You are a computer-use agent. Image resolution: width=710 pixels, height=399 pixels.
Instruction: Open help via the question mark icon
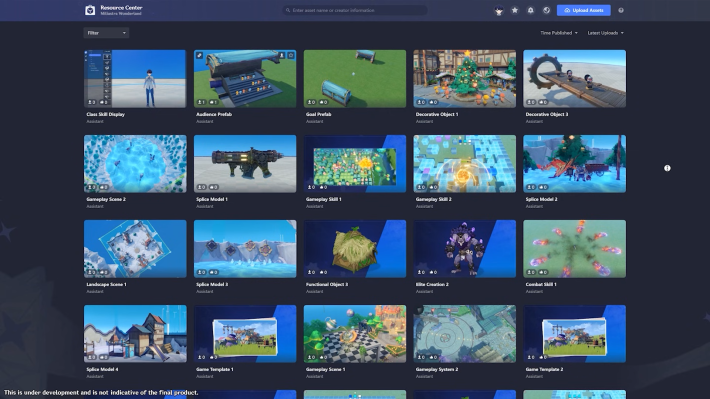[621, 10]
